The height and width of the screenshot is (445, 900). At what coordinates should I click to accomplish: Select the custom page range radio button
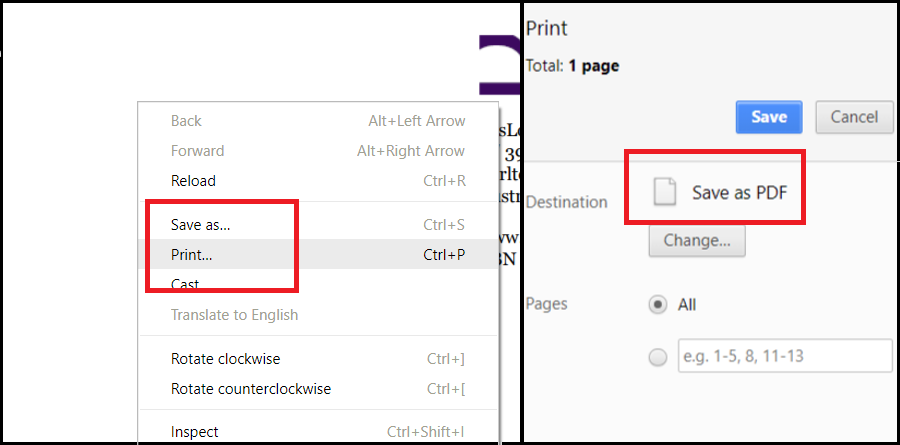point(658,357)
